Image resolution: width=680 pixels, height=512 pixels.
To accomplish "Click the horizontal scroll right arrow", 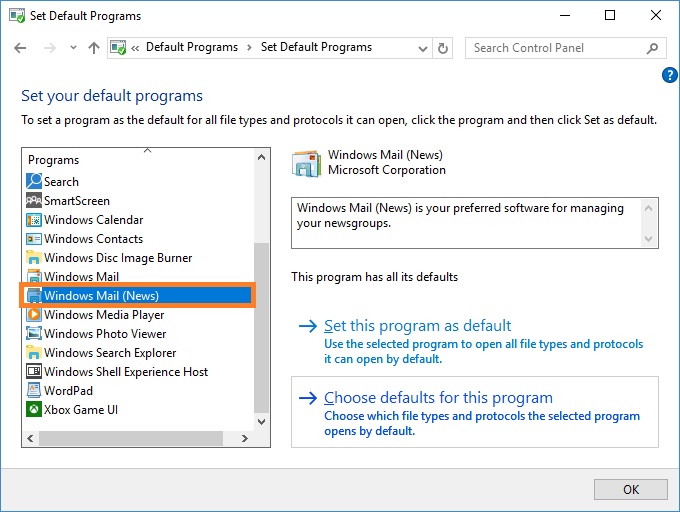I will (x=245, y=438).
